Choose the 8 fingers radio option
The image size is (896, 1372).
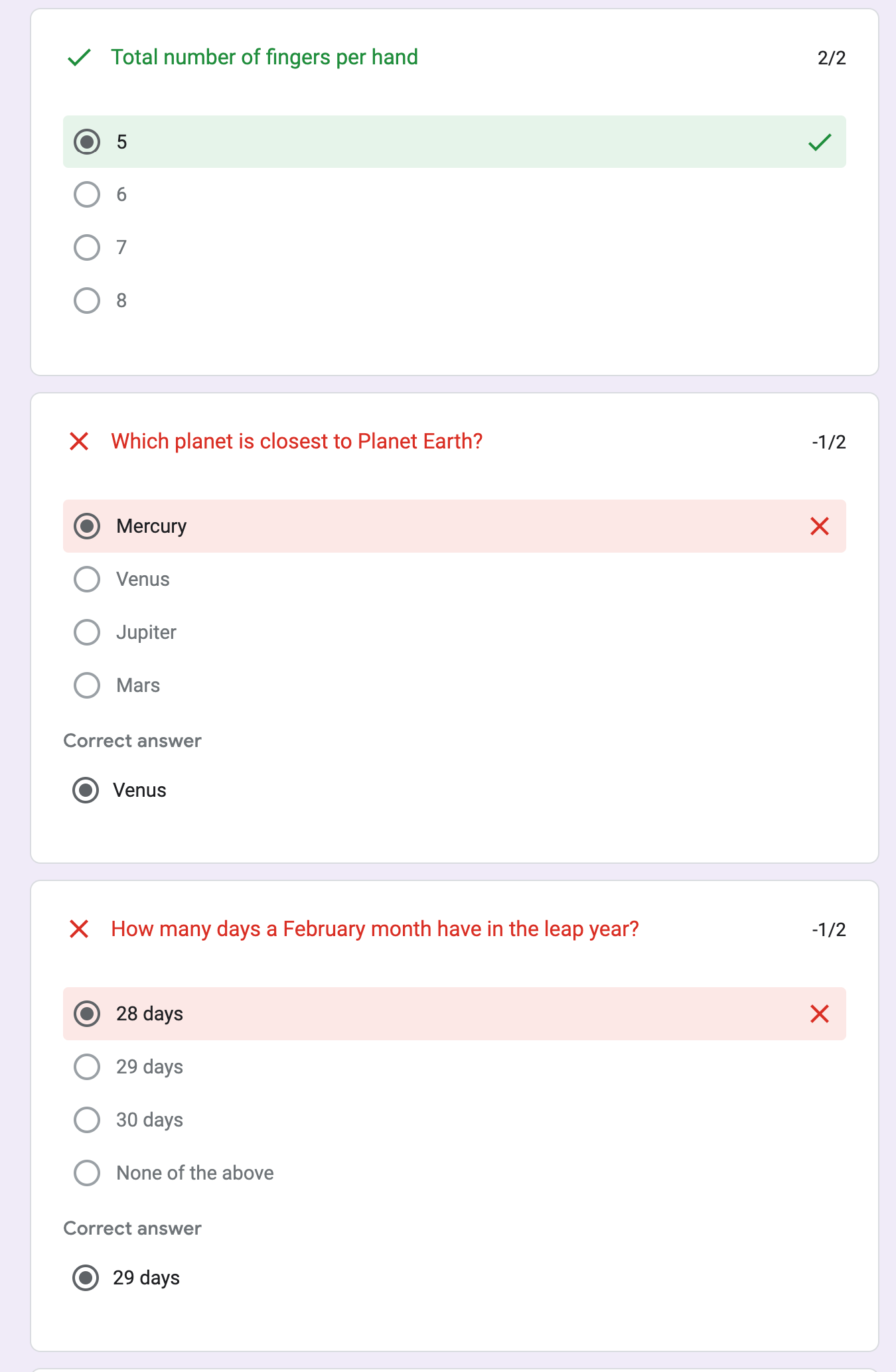click(x=87, y=301)
